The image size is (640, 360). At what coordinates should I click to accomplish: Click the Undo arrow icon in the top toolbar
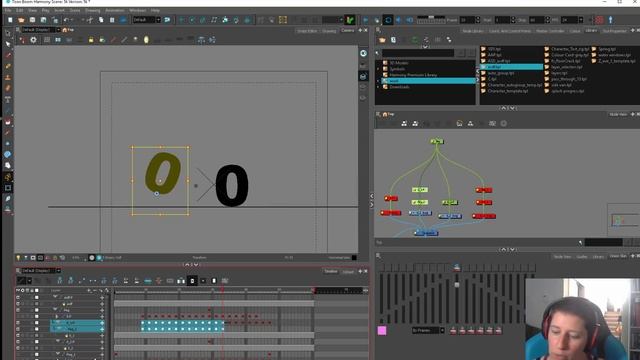click(67, 20)
